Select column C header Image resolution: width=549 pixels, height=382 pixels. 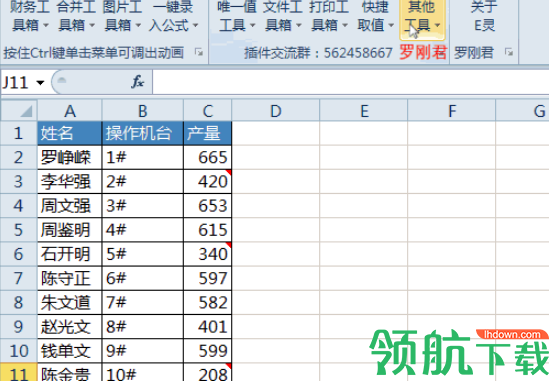tap(208, 111)
